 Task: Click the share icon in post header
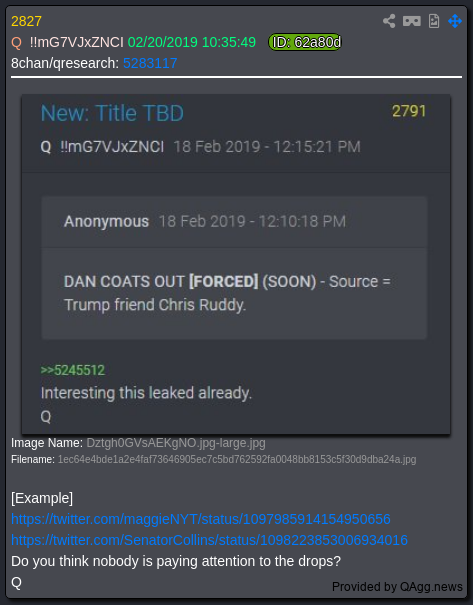click(389, 21)
